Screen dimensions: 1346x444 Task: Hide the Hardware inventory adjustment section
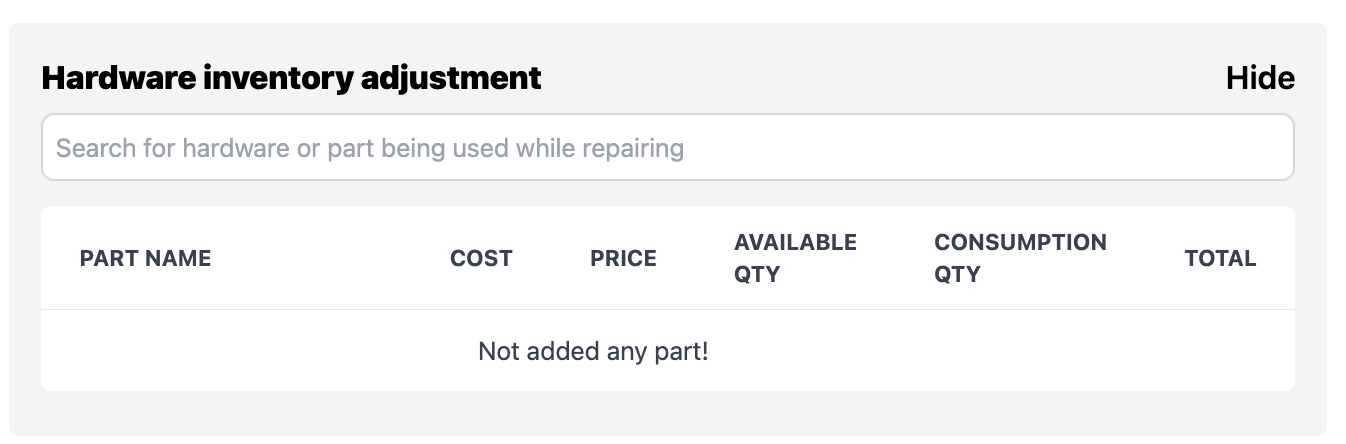point(1259,78)
